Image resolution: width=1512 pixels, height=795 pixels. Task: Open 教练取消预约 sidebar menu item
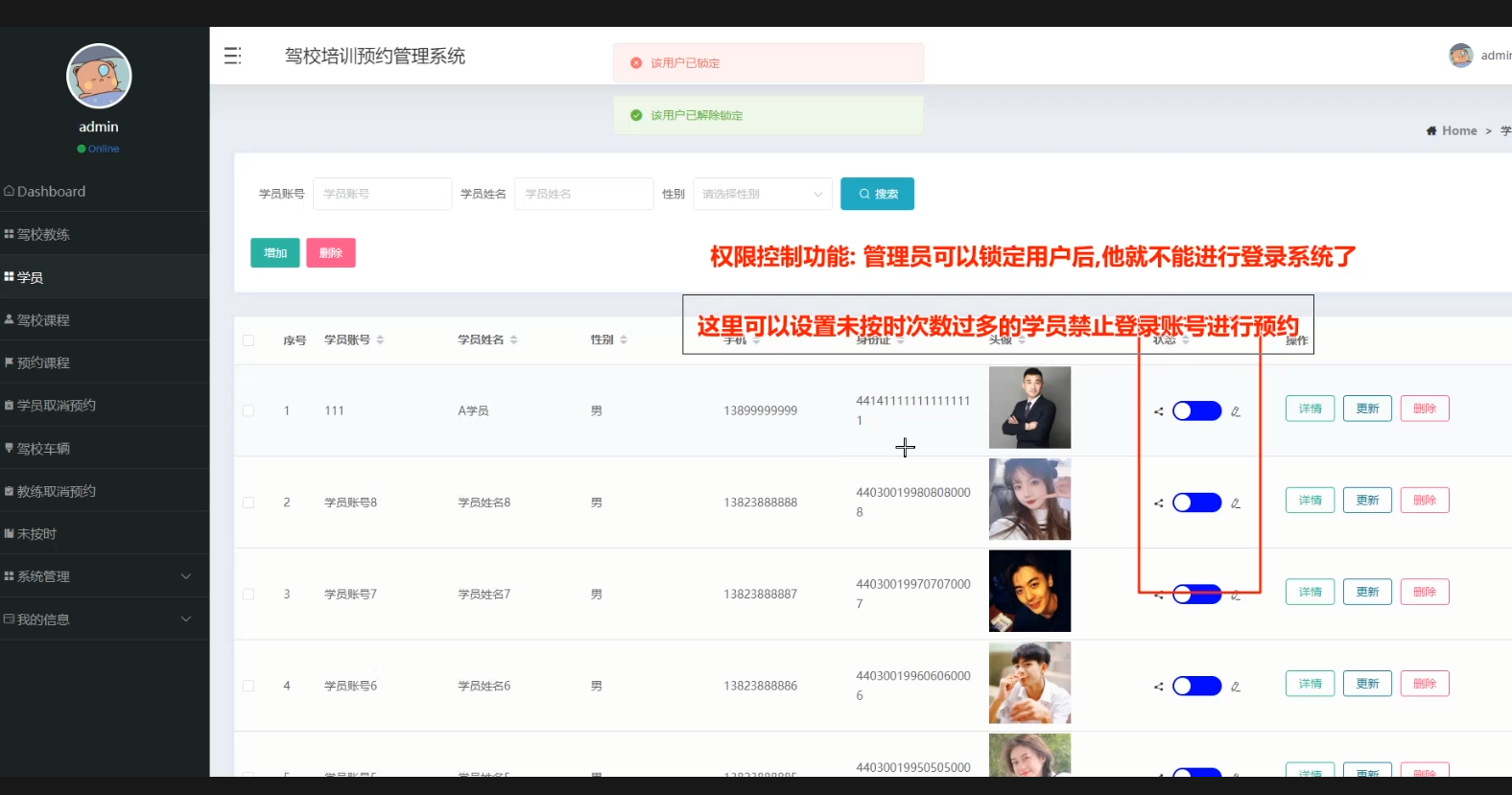105,491
